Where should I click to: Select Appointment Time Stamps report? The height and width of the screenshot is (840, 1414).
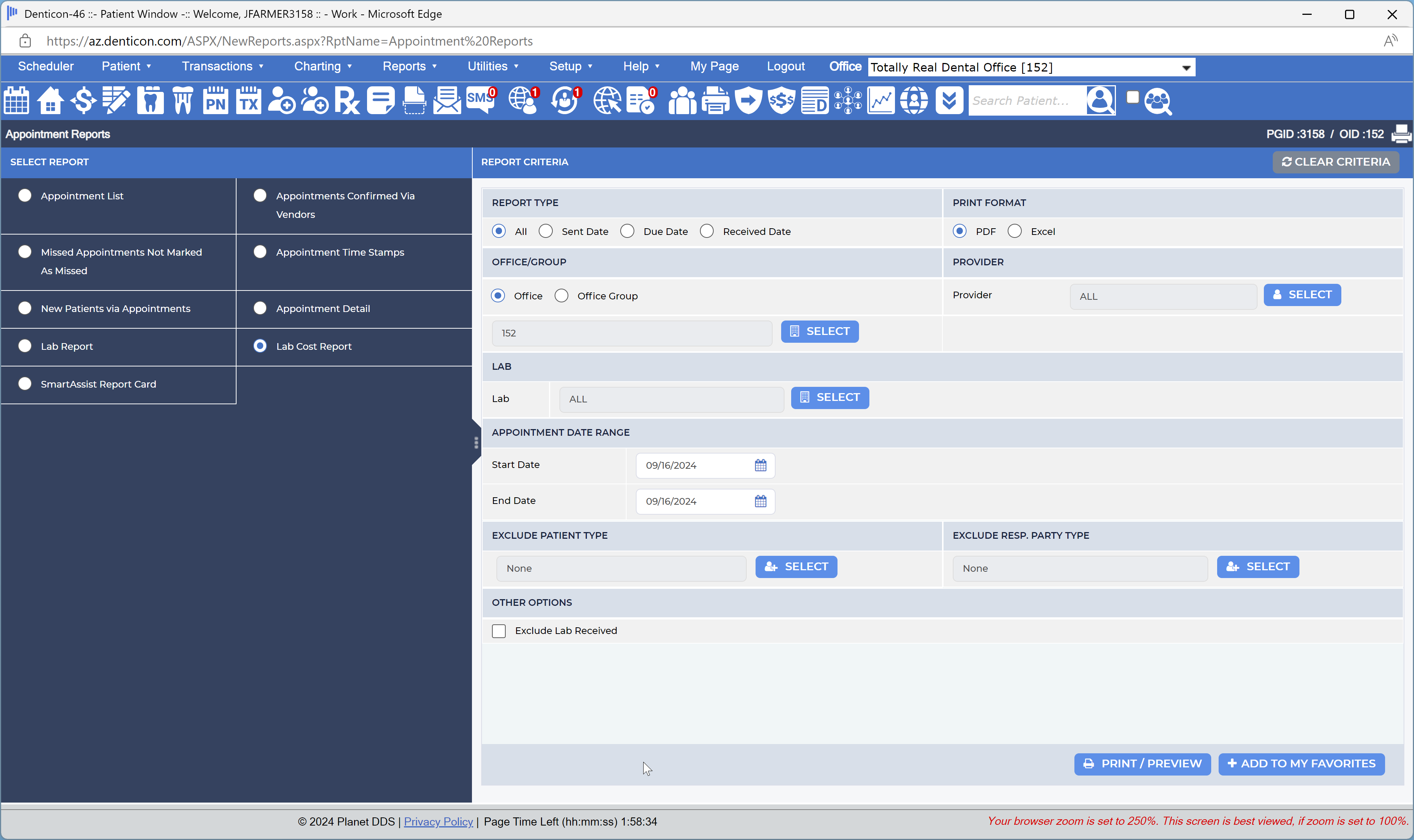coord(260,251)
